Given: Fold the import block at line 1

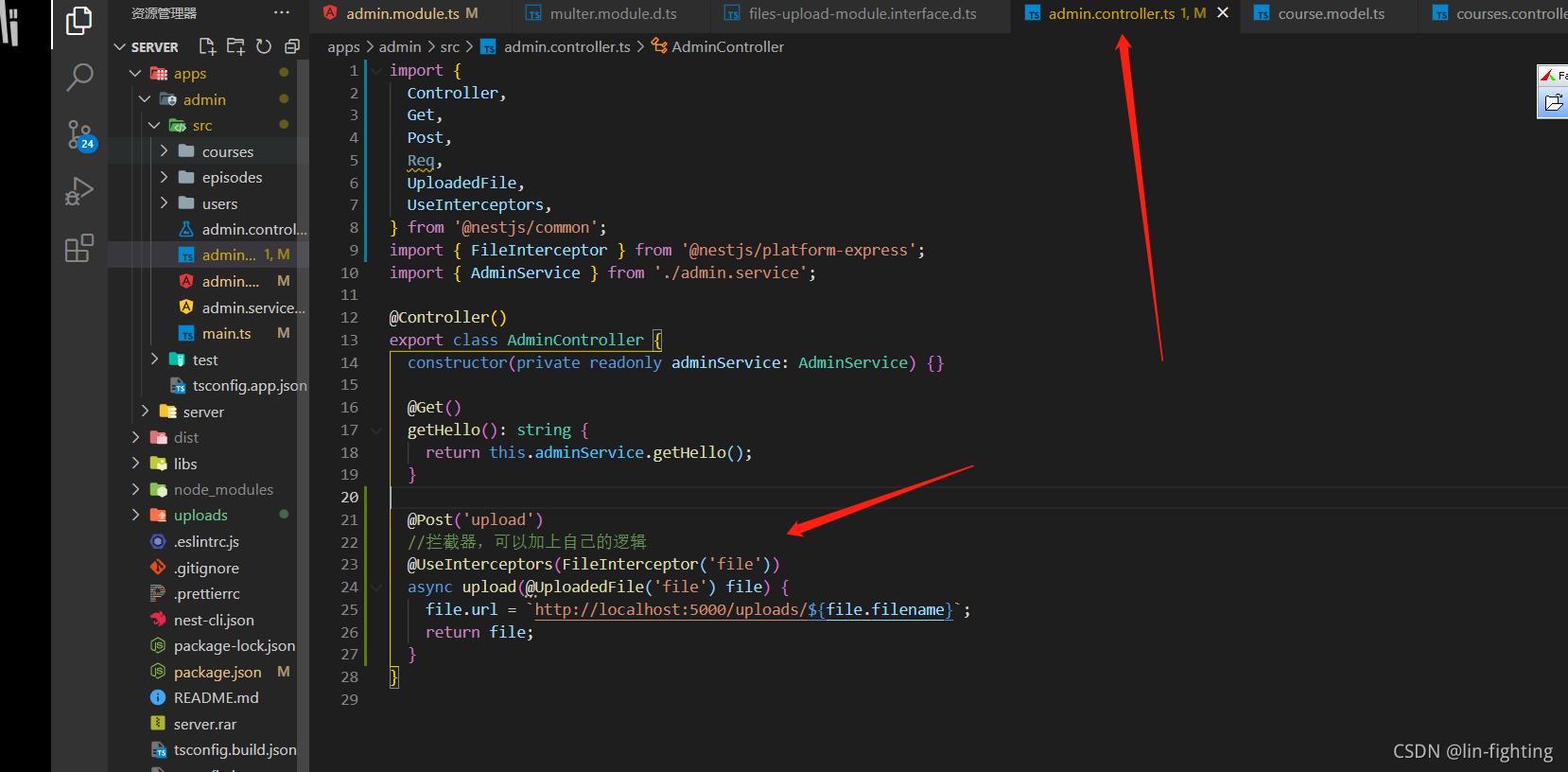Looking at the screenshot, I should [x=376, y=71].
